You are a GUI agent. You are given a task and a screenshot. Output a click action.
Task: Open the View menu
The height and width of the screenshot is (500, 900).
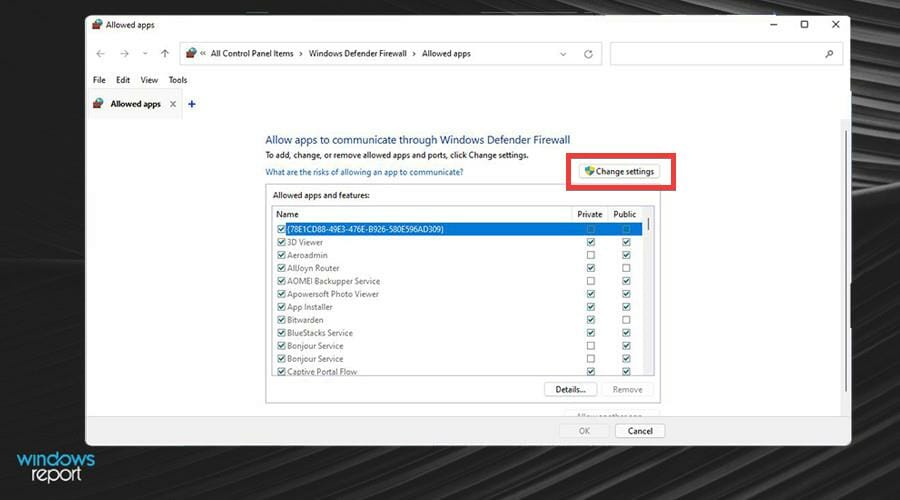[149, 80]
